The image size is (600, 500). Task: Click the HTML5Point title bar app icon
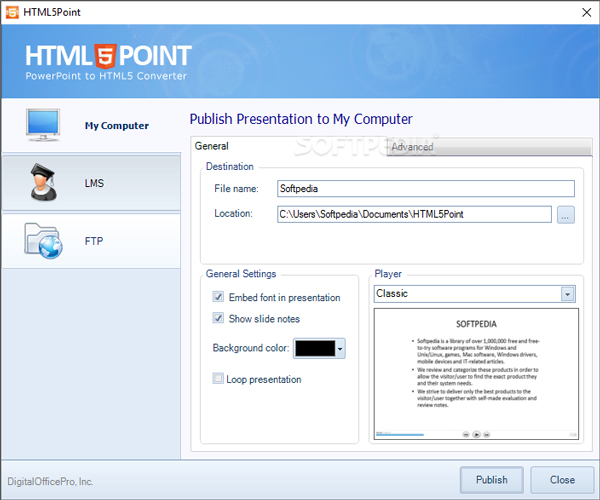pos(13,11)
